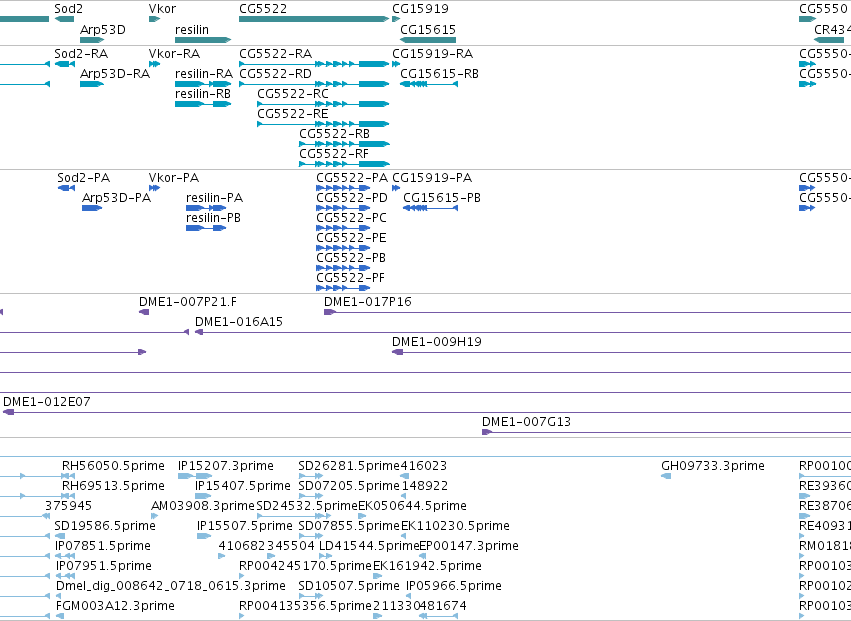Select the resilin-PA protein label

click(214, 198)
